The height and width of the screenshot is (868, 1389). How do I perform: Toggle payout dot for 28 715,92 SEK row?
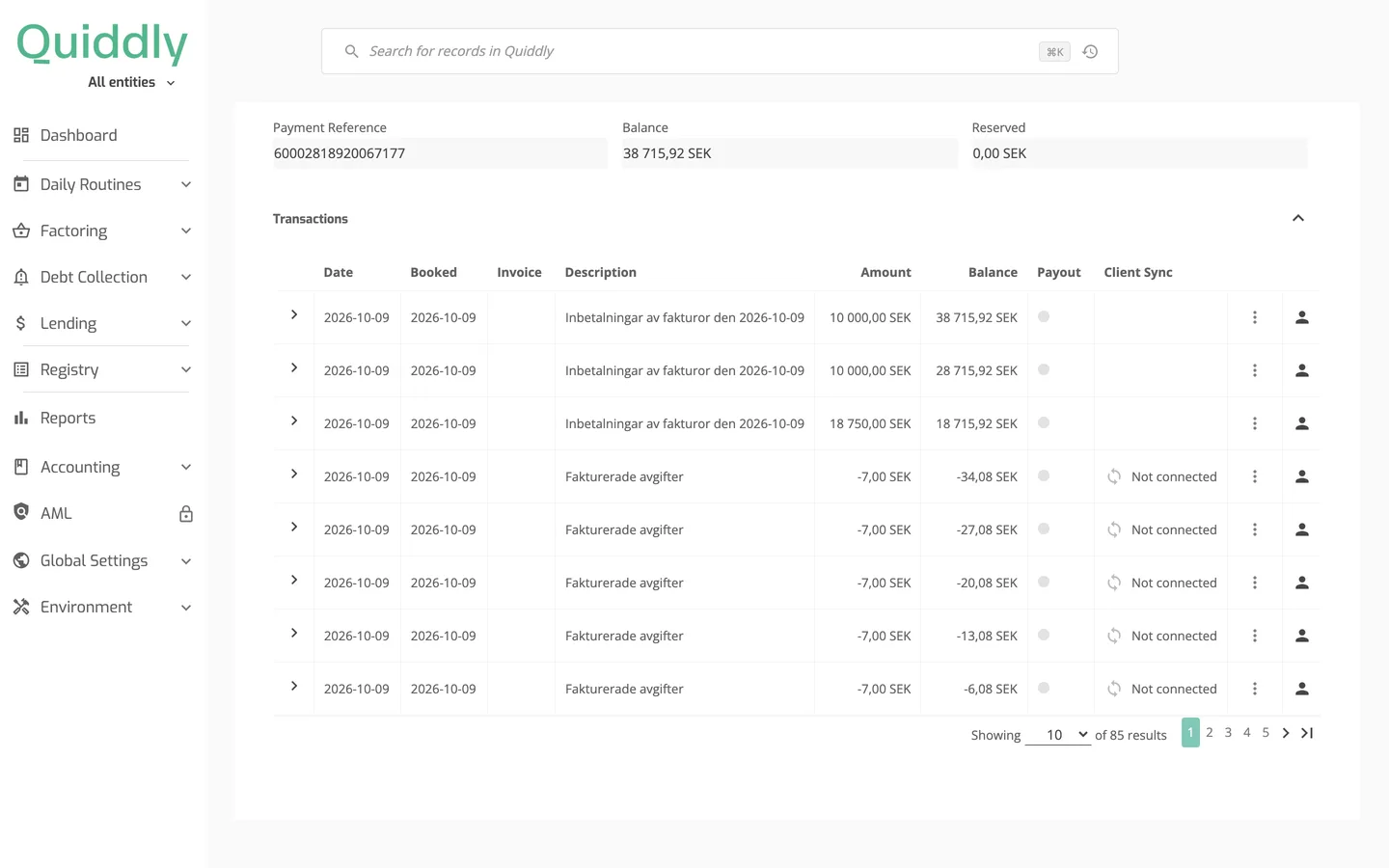[x=1044, y=369]
